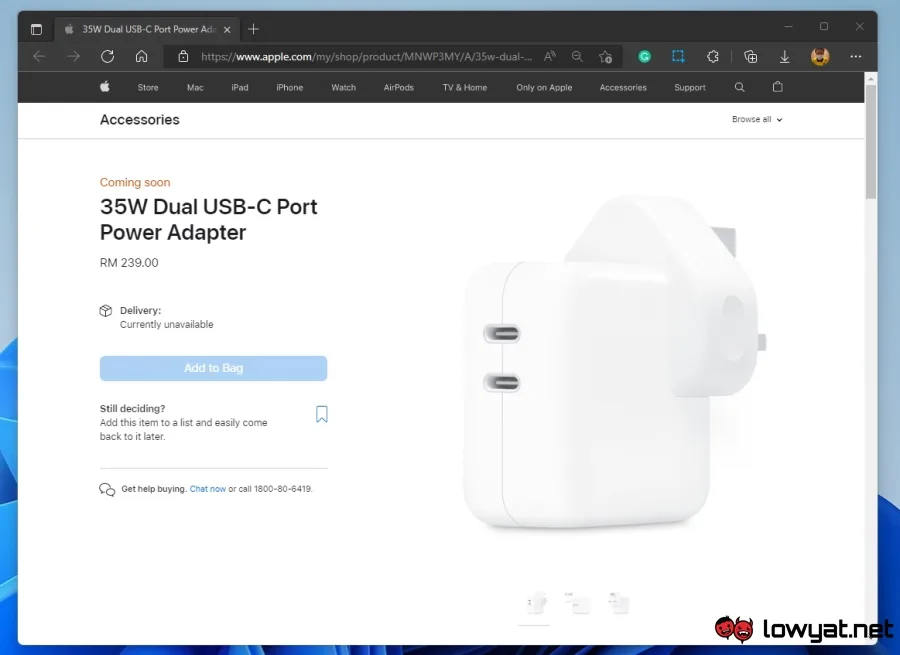Open browser downloads

tap(785, 56)
